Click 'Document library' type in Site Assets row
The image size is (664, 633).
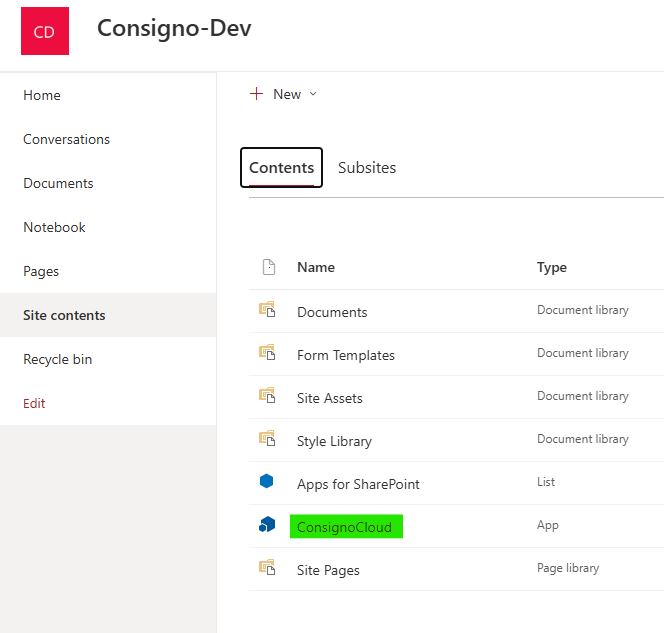583,396
